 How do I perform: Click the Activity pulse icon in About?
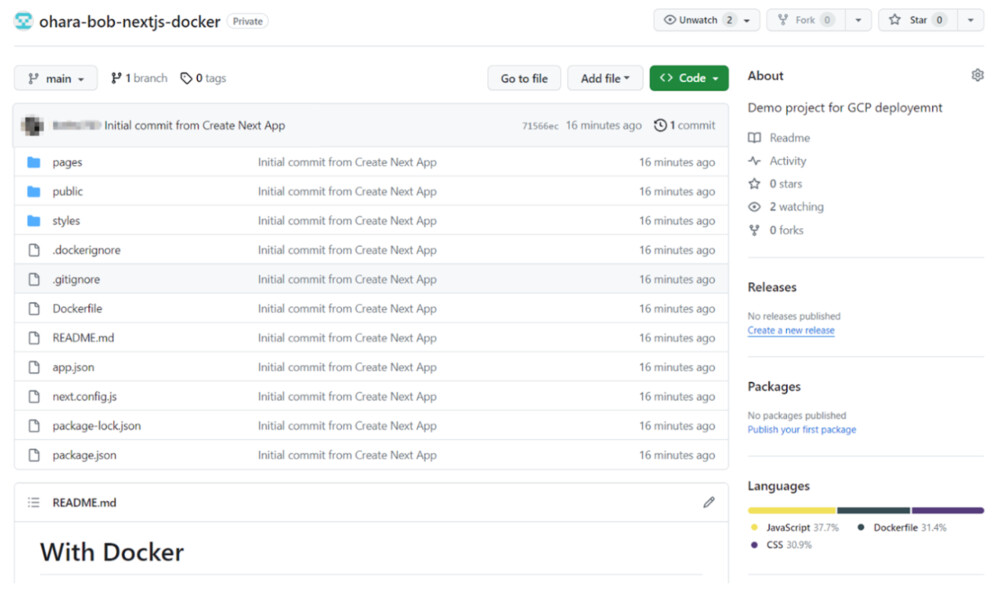pos(755,161)
